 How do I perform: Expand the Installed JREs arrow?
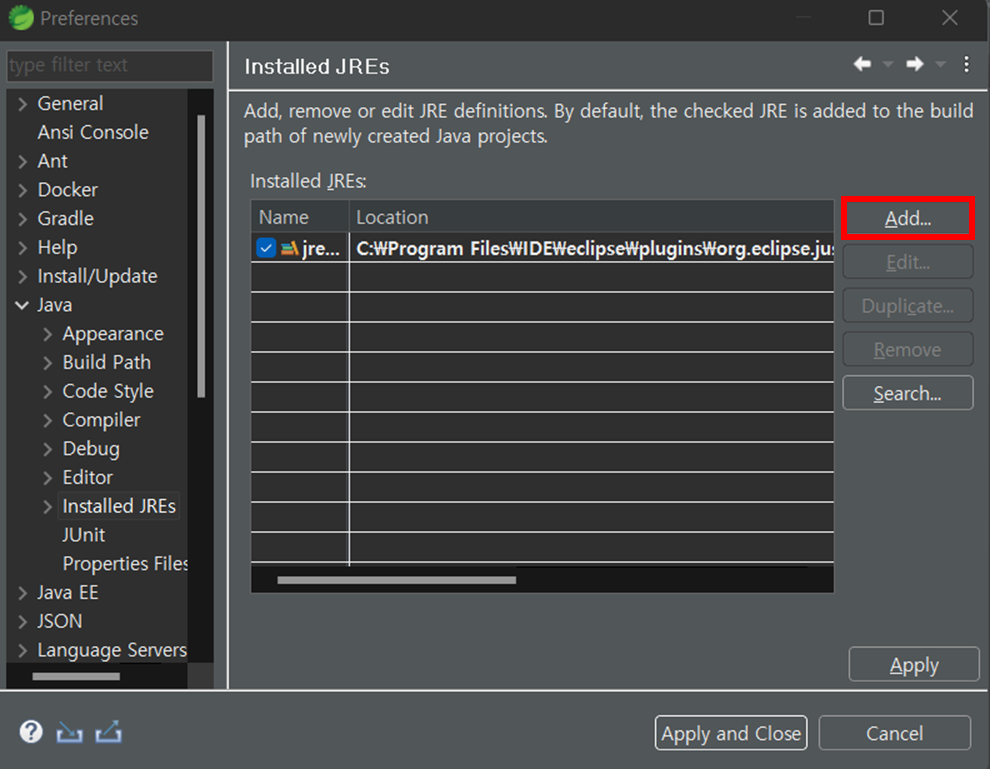click(47, 506)
